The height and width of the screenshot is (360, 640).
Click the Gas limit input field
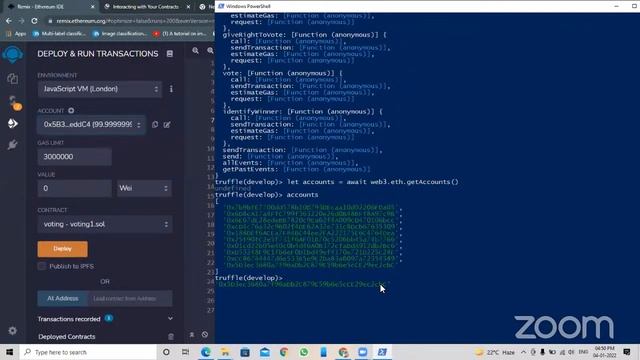pyautogui.click(x=74, y=157)
